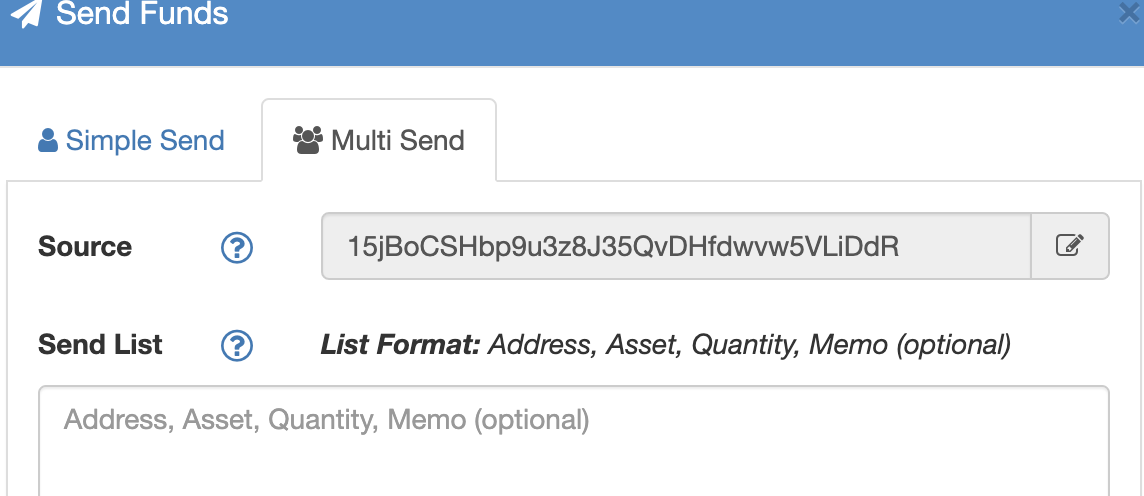Click the bold List Format heading
1144x496 pixels.
[401, 344]
